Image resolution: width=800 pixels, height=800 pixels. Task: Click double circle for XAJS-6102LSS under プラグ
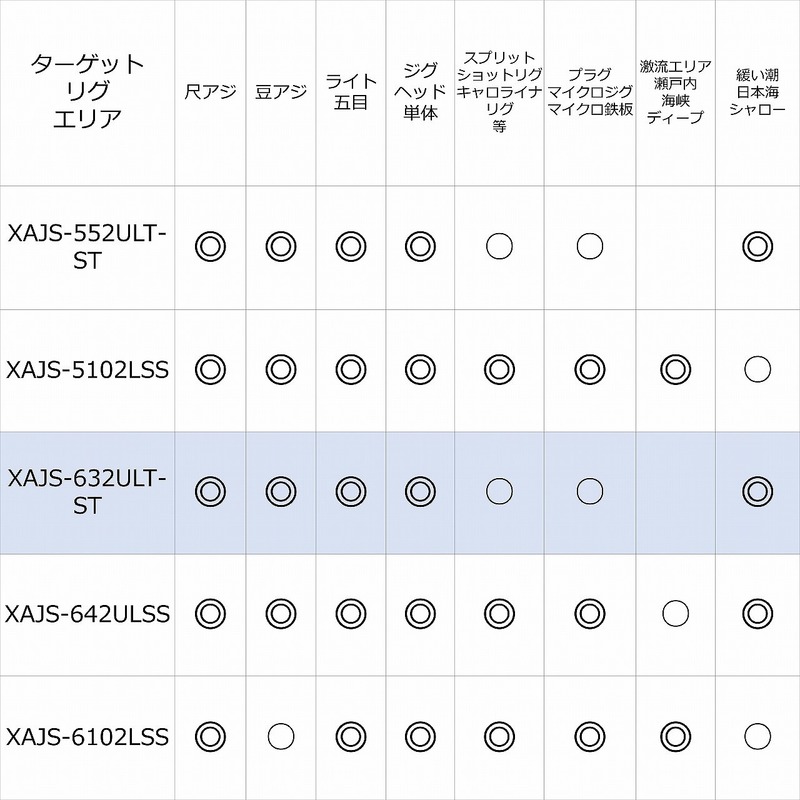(591, 737)
